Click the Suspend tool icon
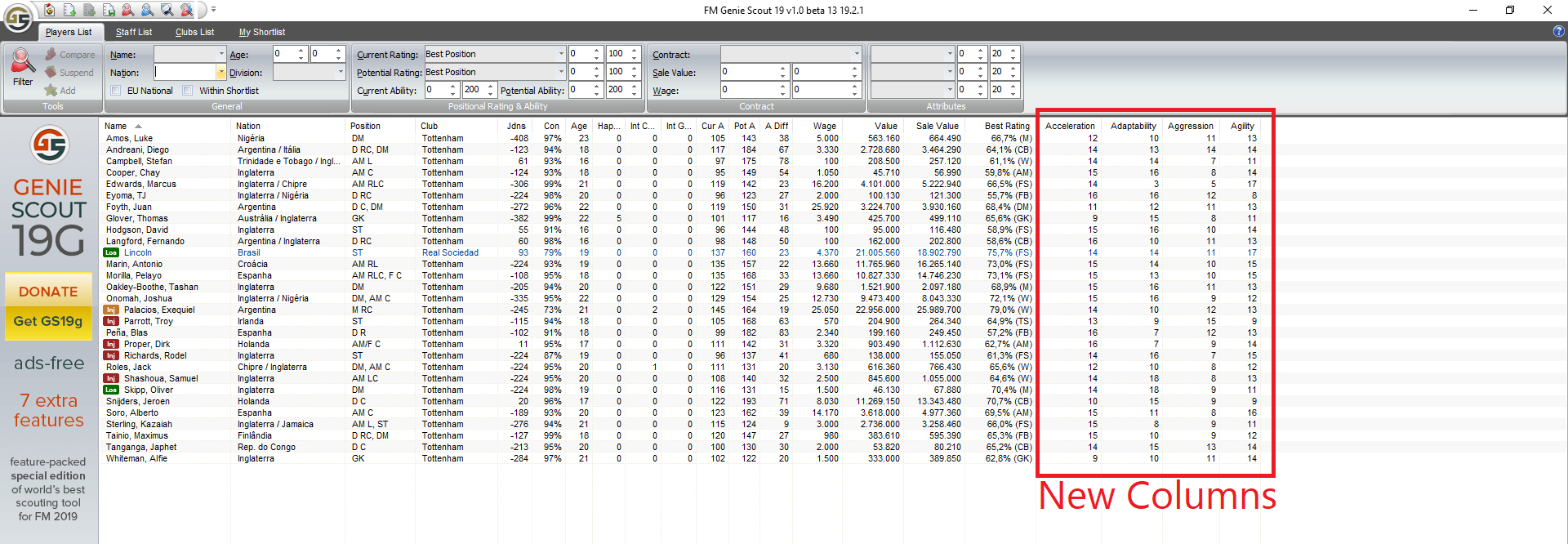 click(x=51, y=73)
